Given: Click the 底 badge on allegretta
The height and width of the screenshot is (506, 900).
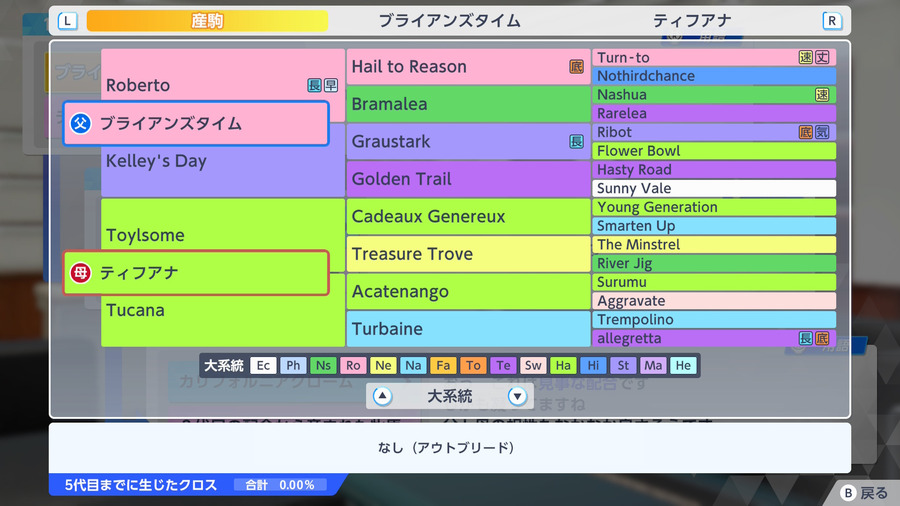Looking at the screenshot, I should (x=823, y=338).
